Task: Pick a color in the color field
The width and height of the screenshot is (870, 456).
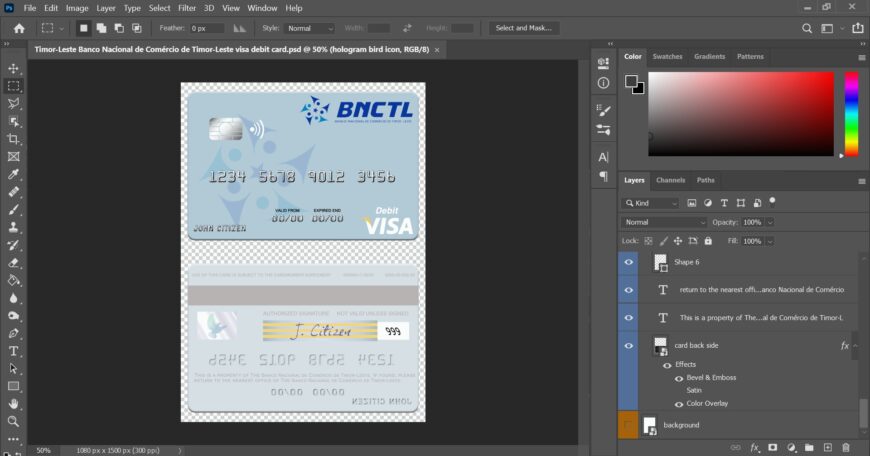Action: 741,114
